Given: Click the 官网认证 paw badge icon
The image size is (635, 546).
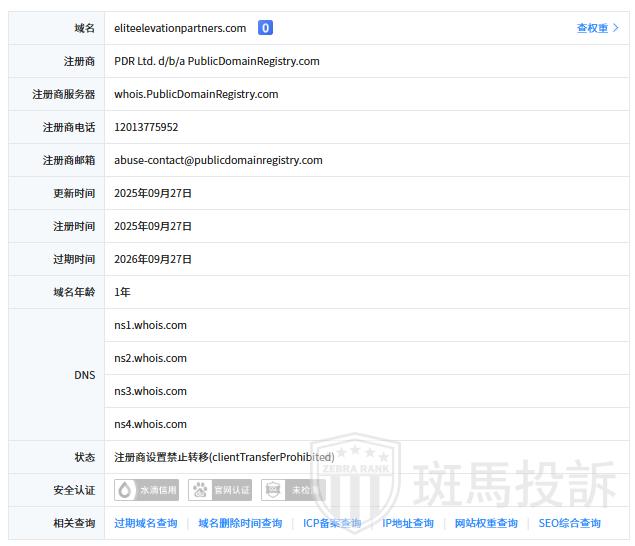Looking at the screenshot, I should [x=222, y=490].
